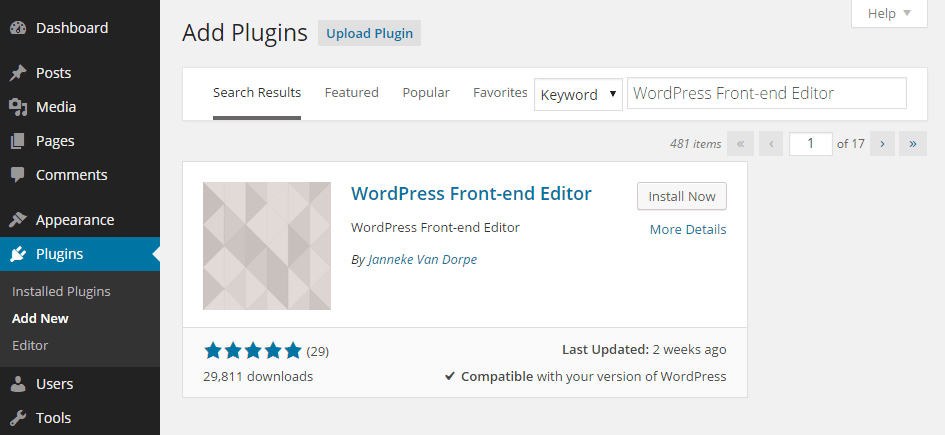Select the Add New submenu item
Screen dimensions: 945x435
pos(40,319)
